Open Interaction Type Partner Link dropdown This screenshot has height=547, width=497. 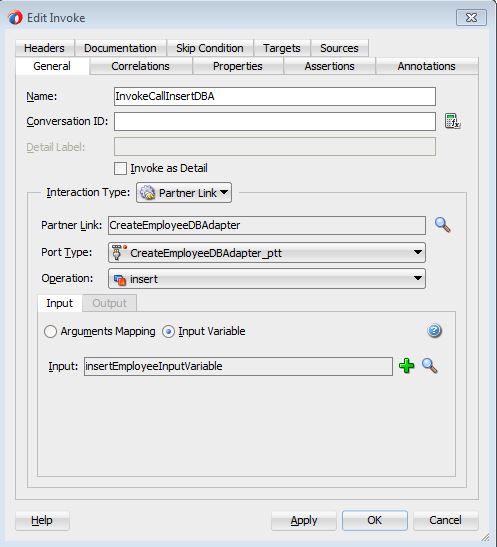[184, 193]
